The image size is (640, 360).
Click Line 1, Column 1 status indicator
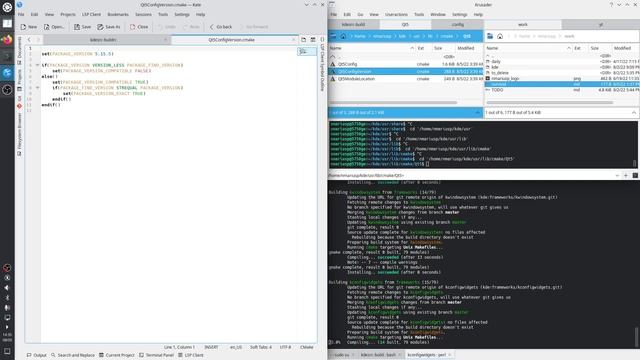coord(179,347)
